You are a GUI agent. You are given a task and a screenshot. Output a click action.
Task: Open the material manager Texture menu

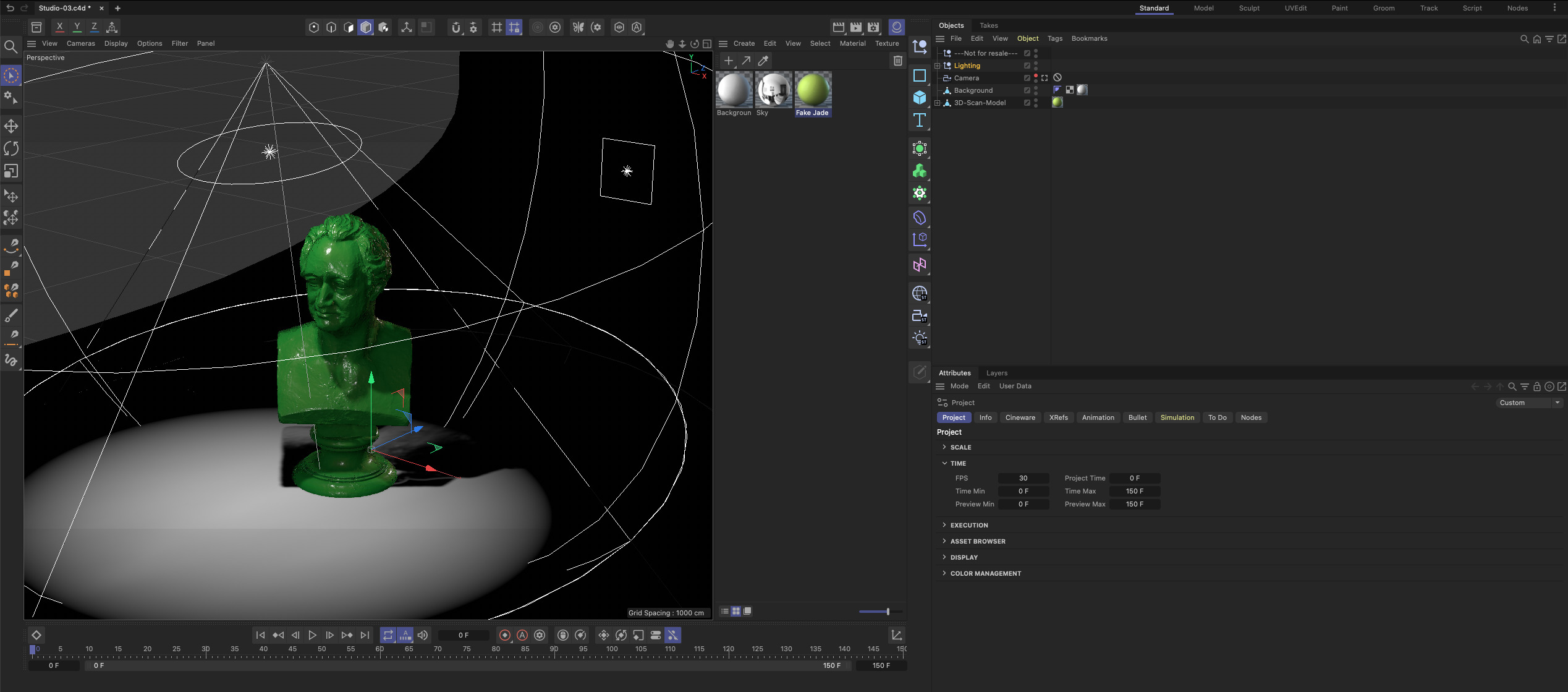coord(886,43)
